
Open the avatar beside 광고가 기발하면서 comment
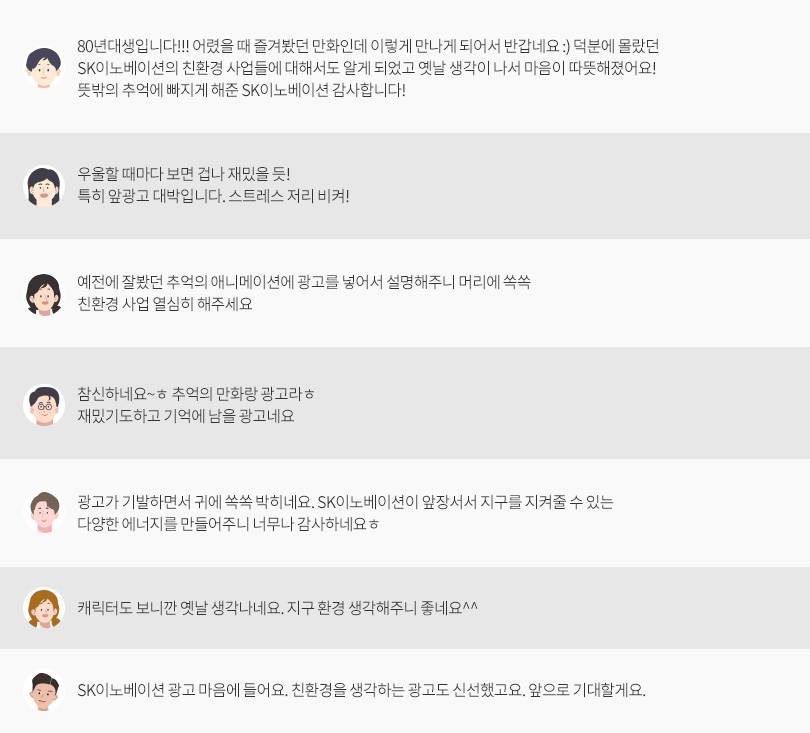(x=43, y=512)
